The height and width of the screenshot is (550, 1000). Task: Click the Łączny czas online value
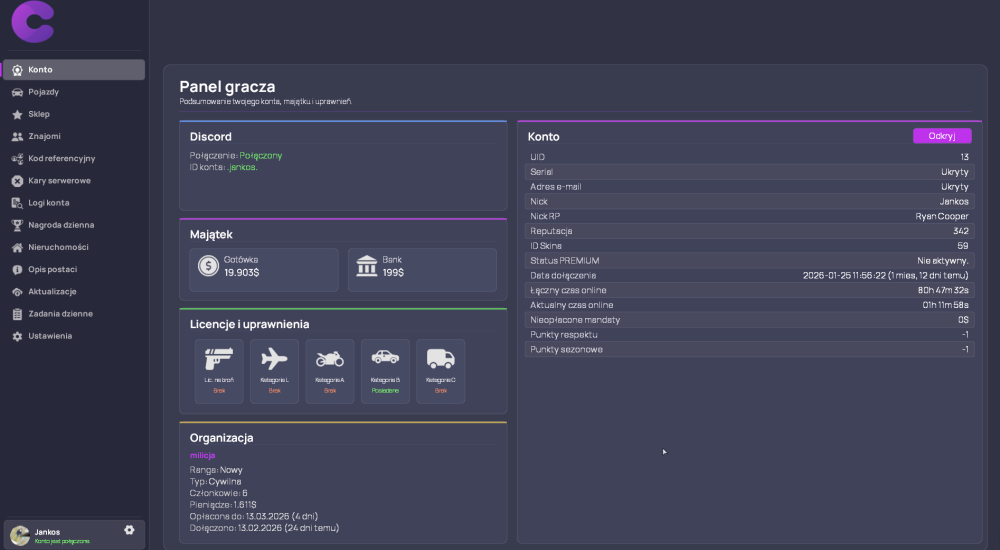point(943,290)
